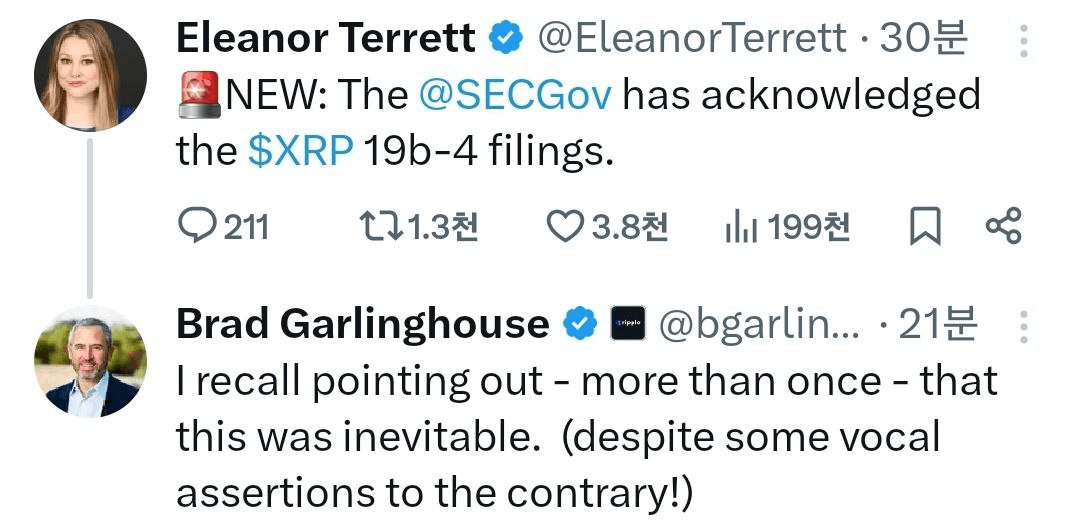Open the 21분 timestamp on Brad's reply

pos(938,323)
